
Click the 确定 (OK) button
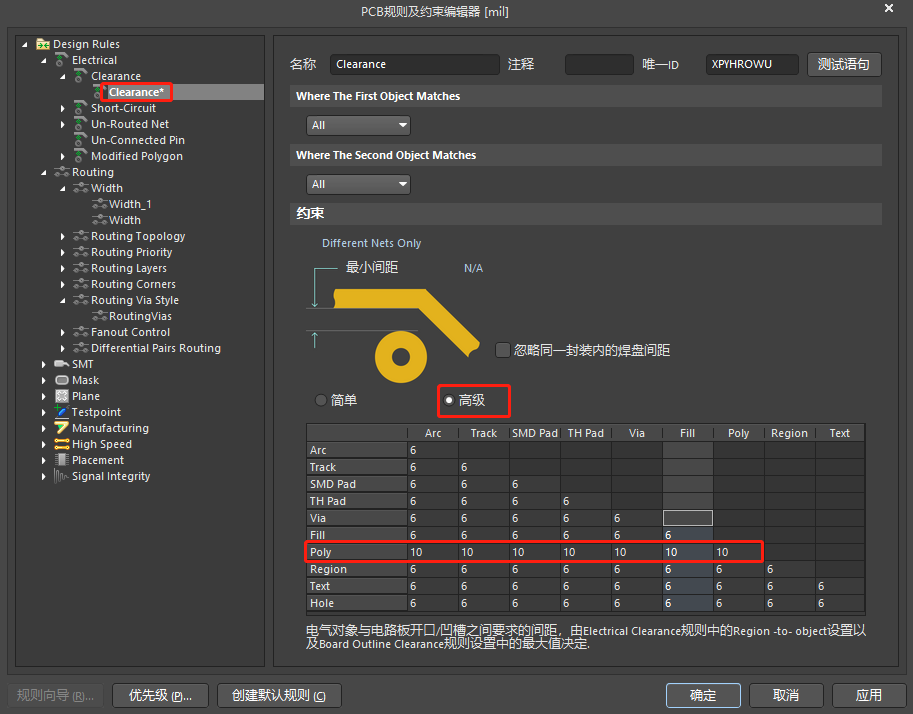pyautogui.click(x=703, y=695)
